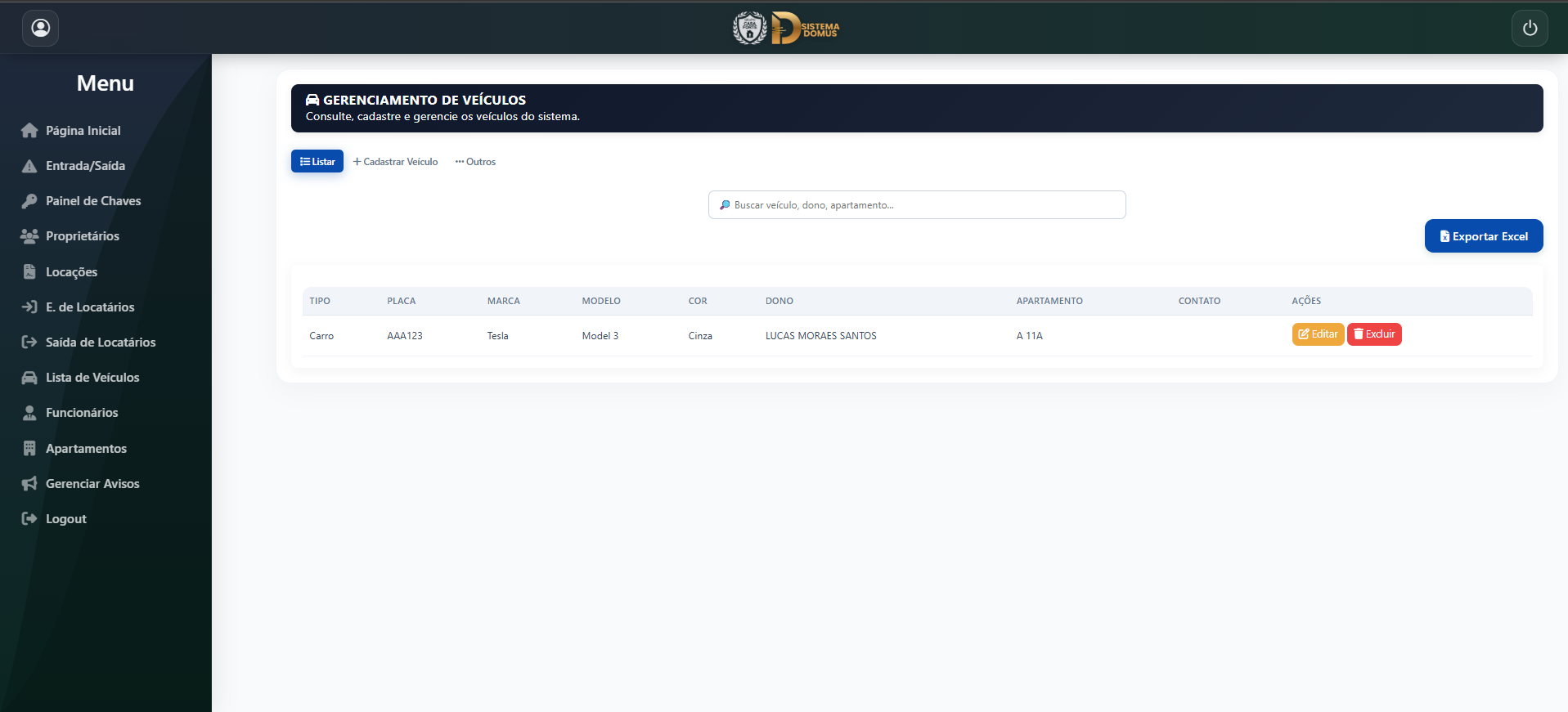Click the building icon beside Apartamentos
This screenshot has width=1568, height=712.
(29, 448)
